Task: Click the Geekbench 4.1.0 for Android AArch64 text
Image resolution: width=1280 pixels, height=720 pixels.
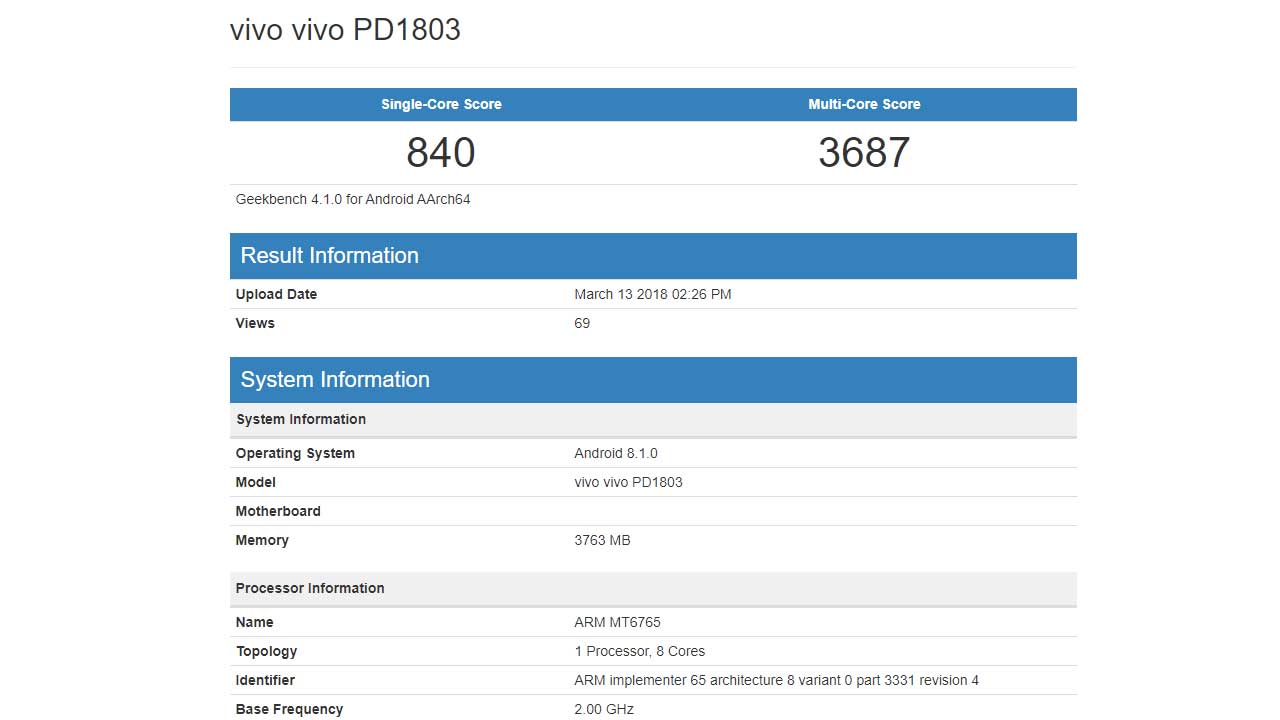Action: tap(353, 199)
